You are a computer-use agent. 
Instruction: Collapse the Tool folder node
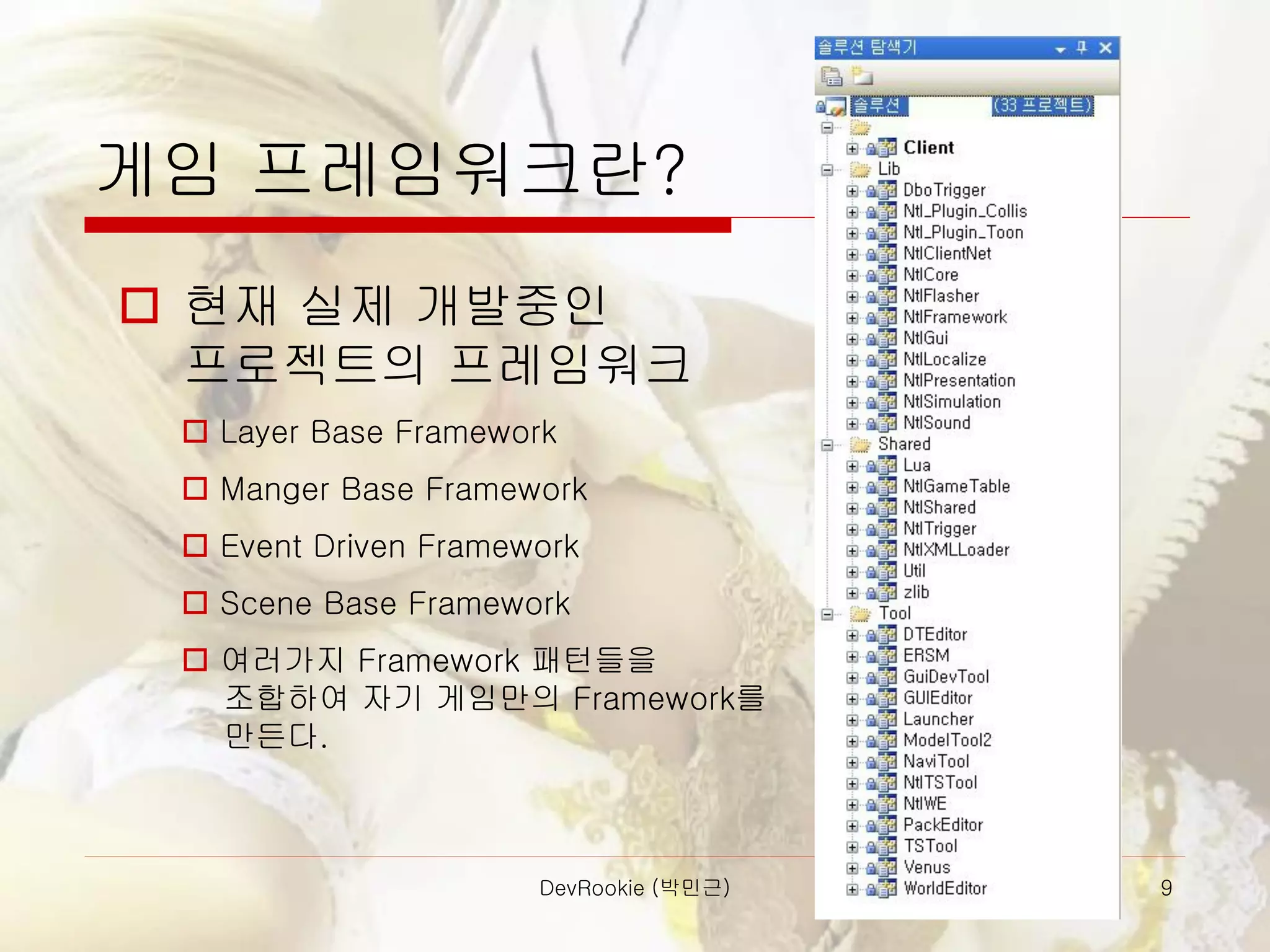[x=827, y=614]
